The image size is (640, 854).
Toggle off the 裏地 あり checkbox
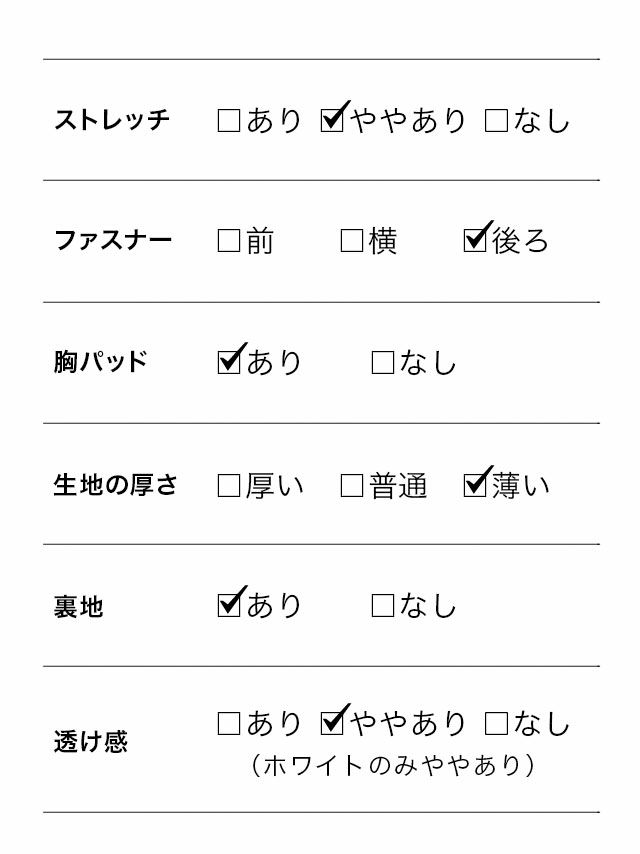pyautogui.click(x=229, y=605)
